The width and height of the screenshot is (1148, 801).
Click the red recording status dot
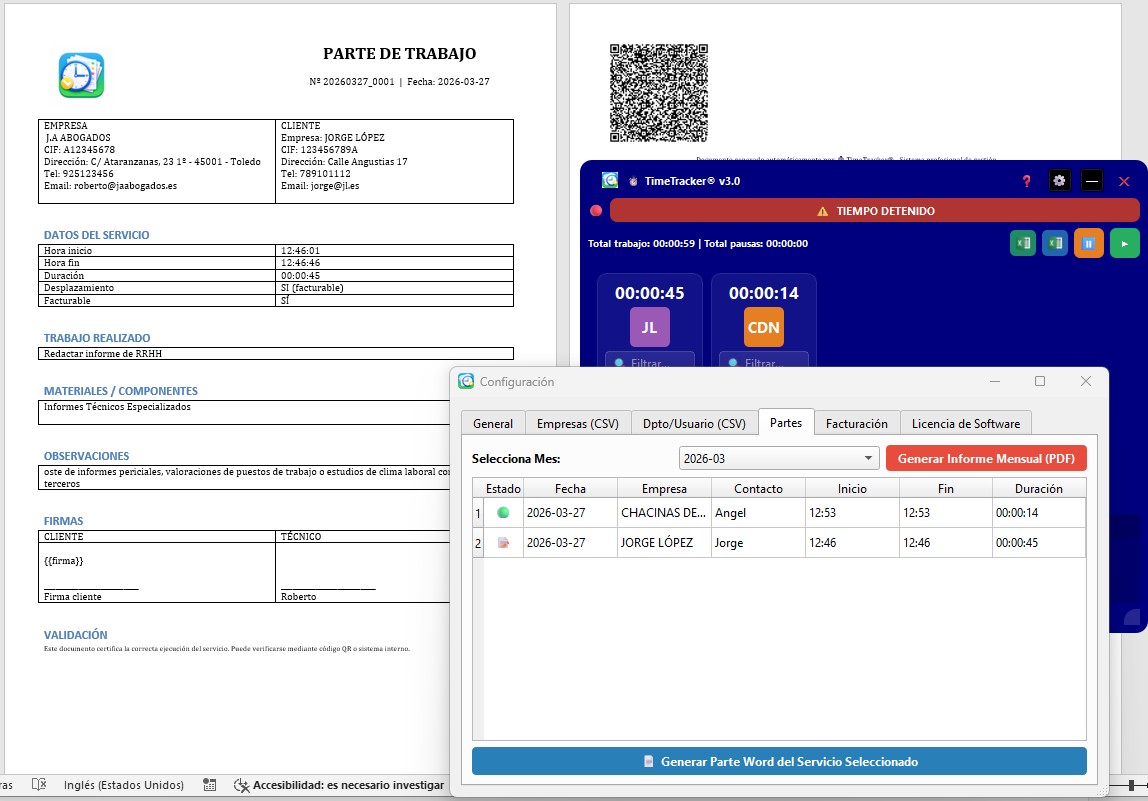[596, 211]
